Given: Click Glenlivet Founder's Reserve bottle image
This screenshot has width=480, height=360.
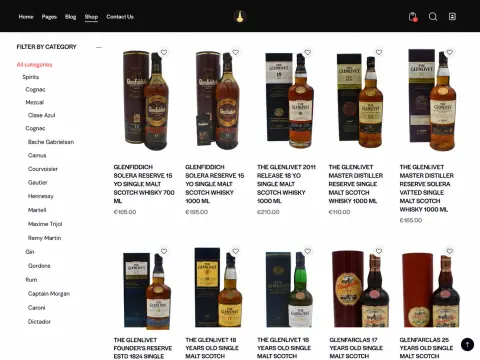Looking at the screenshot, I should click(x=147, y=291).
